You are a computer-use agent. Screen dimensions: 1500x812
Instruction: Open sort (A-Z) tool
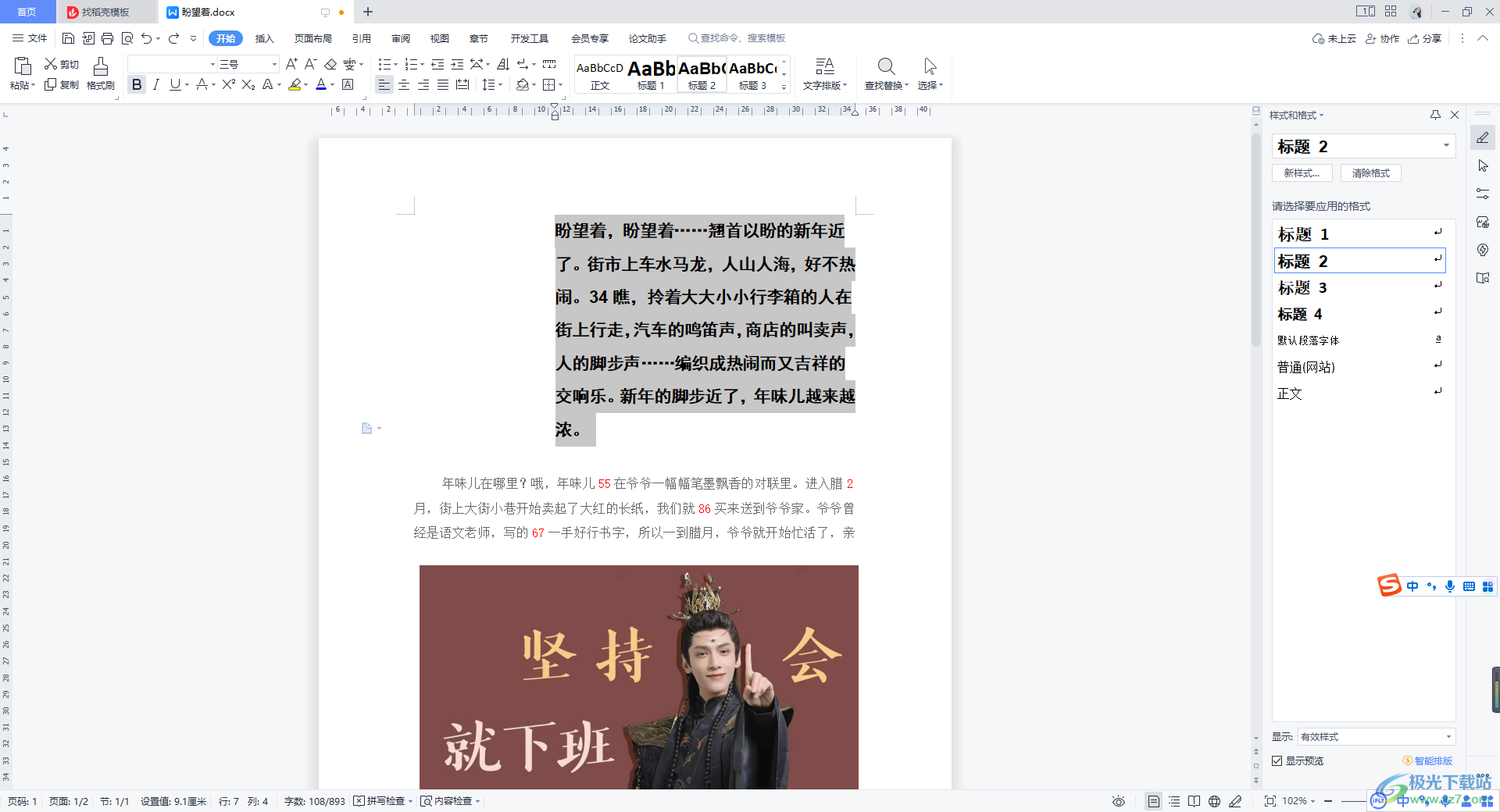coord(504,64)
